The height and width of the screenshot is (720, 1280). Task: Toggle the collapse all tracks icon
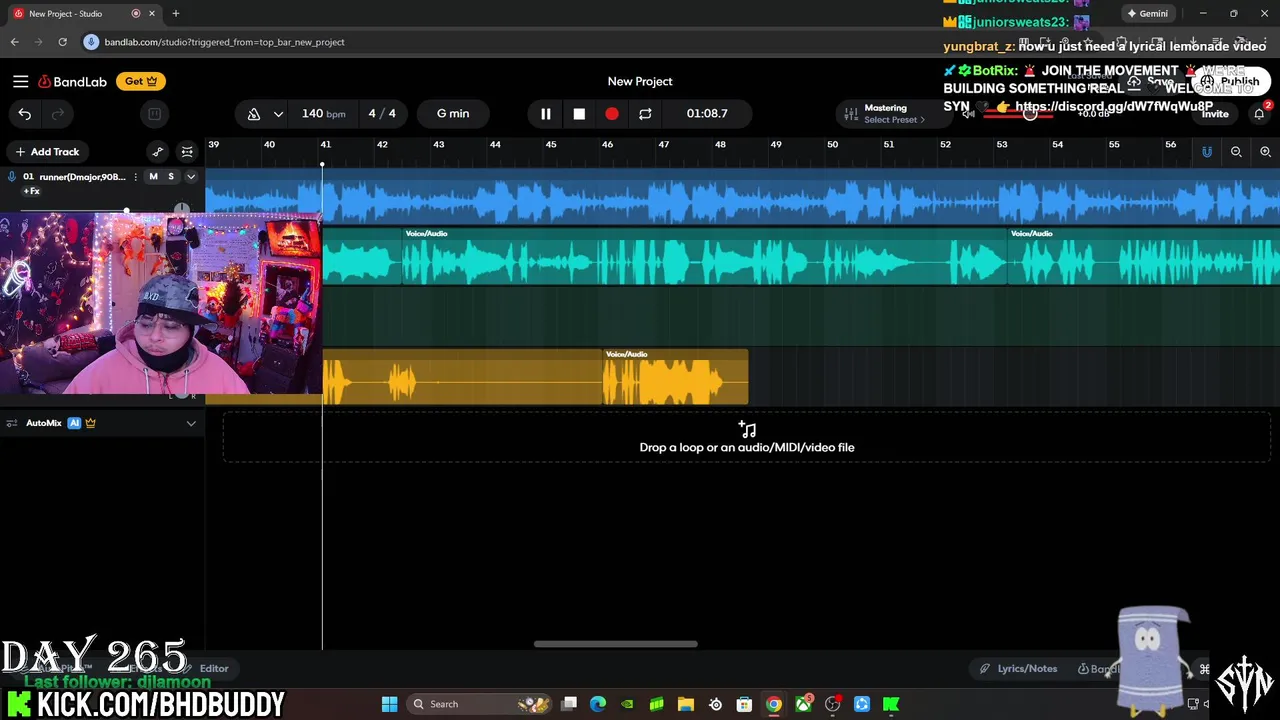coord(187,152)
